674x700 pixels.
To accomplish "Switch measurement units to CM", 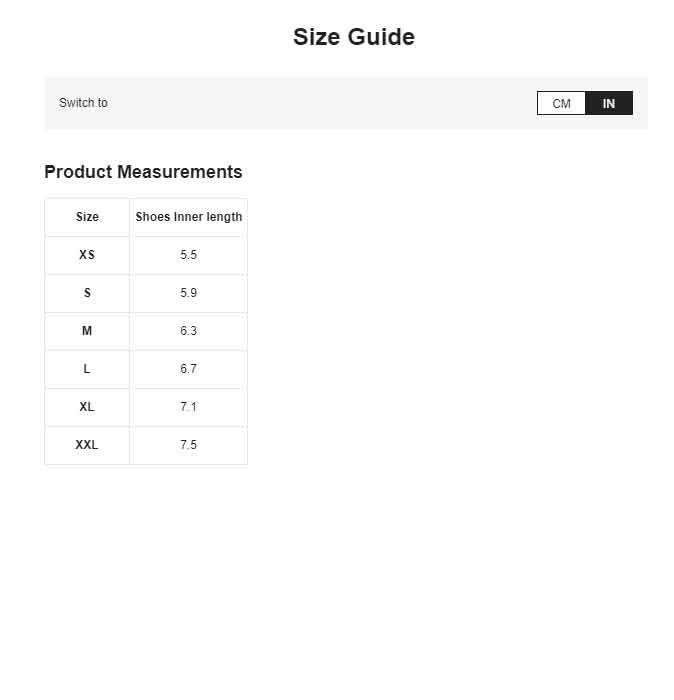I will coord(561,103).
